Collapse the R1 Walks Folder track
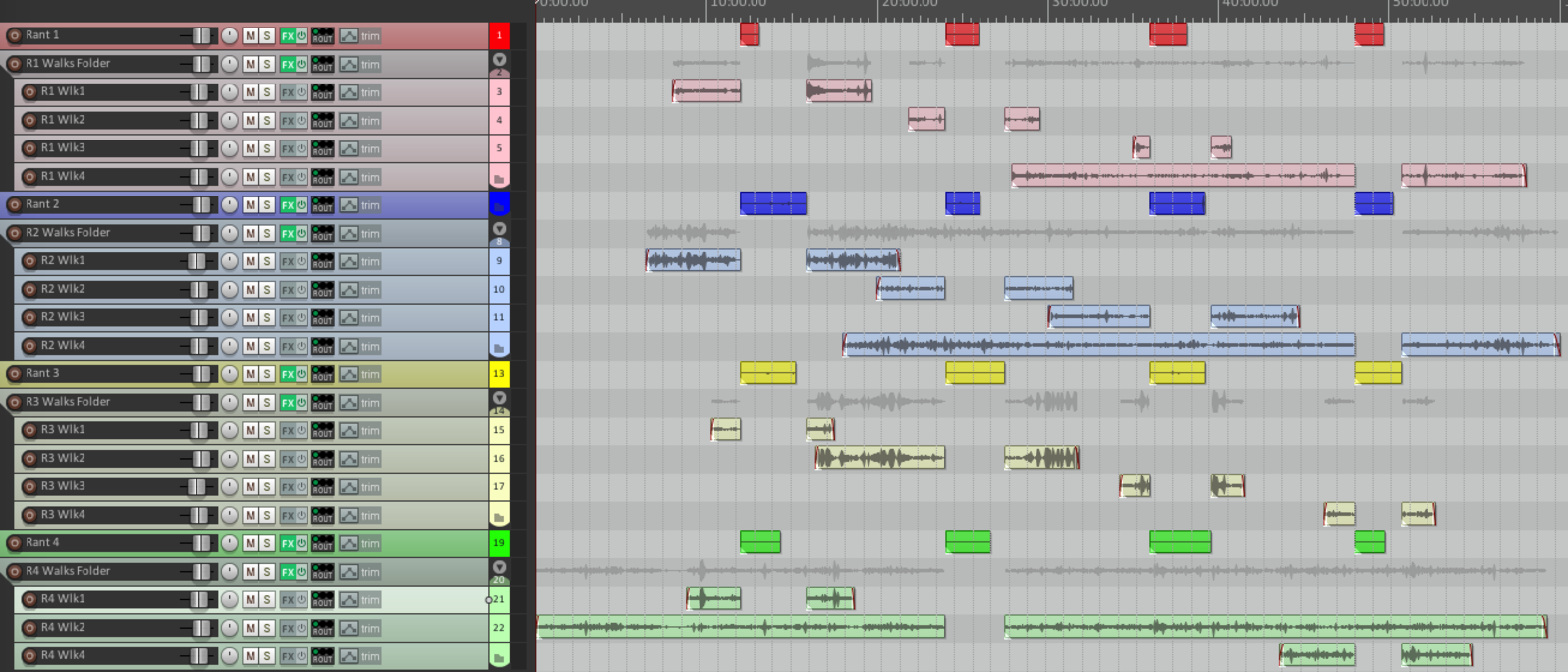Image resolution: width=1568 pixels, height=672 pixels. 499,60
